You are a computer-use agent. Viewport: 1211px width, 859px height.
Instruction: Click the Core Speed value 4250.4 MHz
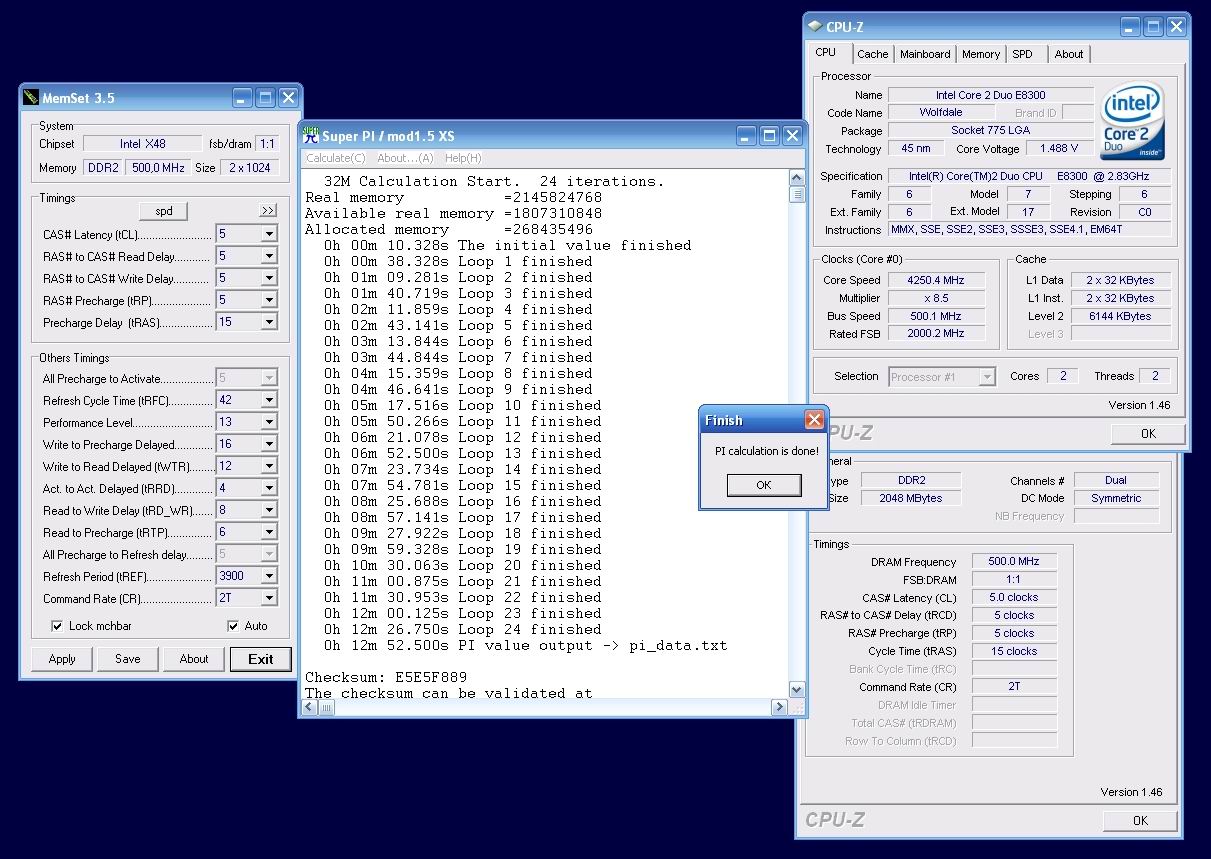(935, 280)
